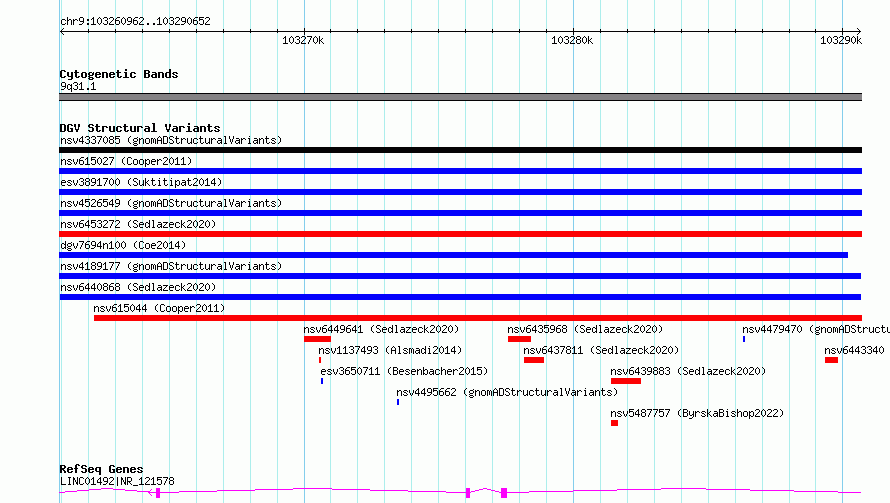Image resolution: width=890 pixels, height=503 pixels.
Task: Click the LINC01492|NR_121578 gene label
Action: click(117, 481)
